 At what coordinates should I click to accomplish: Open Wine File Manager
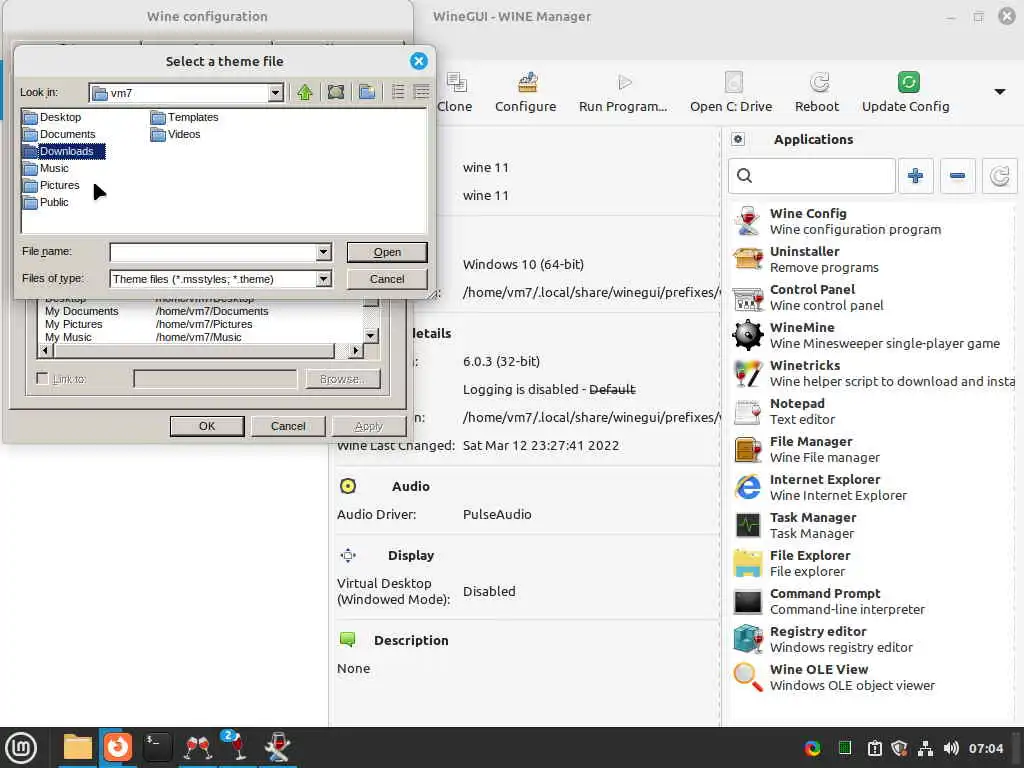pos(872,449)
